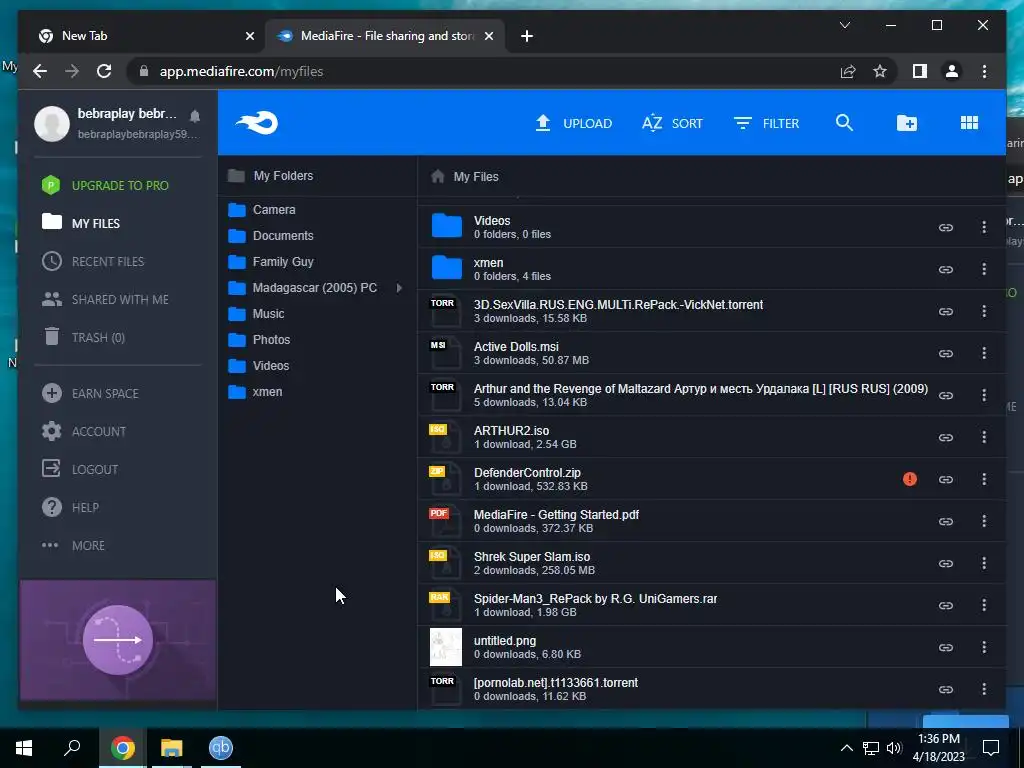Open options menu for xmen folder
Screen dimensions: 1024x768
pos(984,269)
